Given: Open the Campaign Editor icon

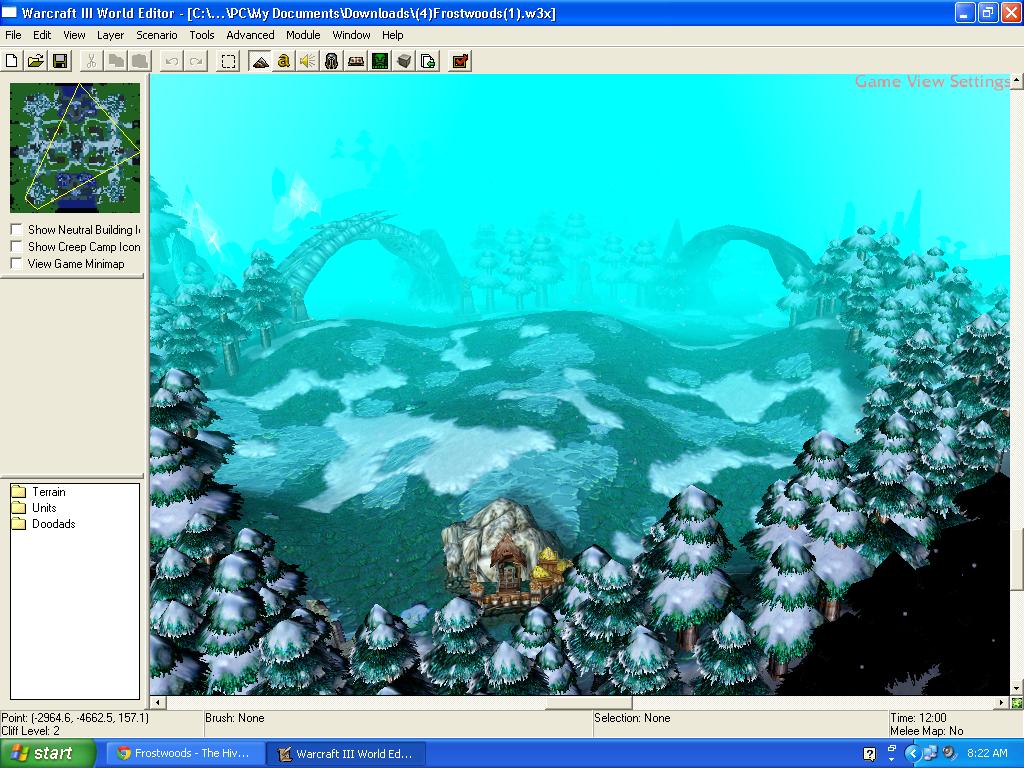Looking at the screenshot, I should [356, 61].
